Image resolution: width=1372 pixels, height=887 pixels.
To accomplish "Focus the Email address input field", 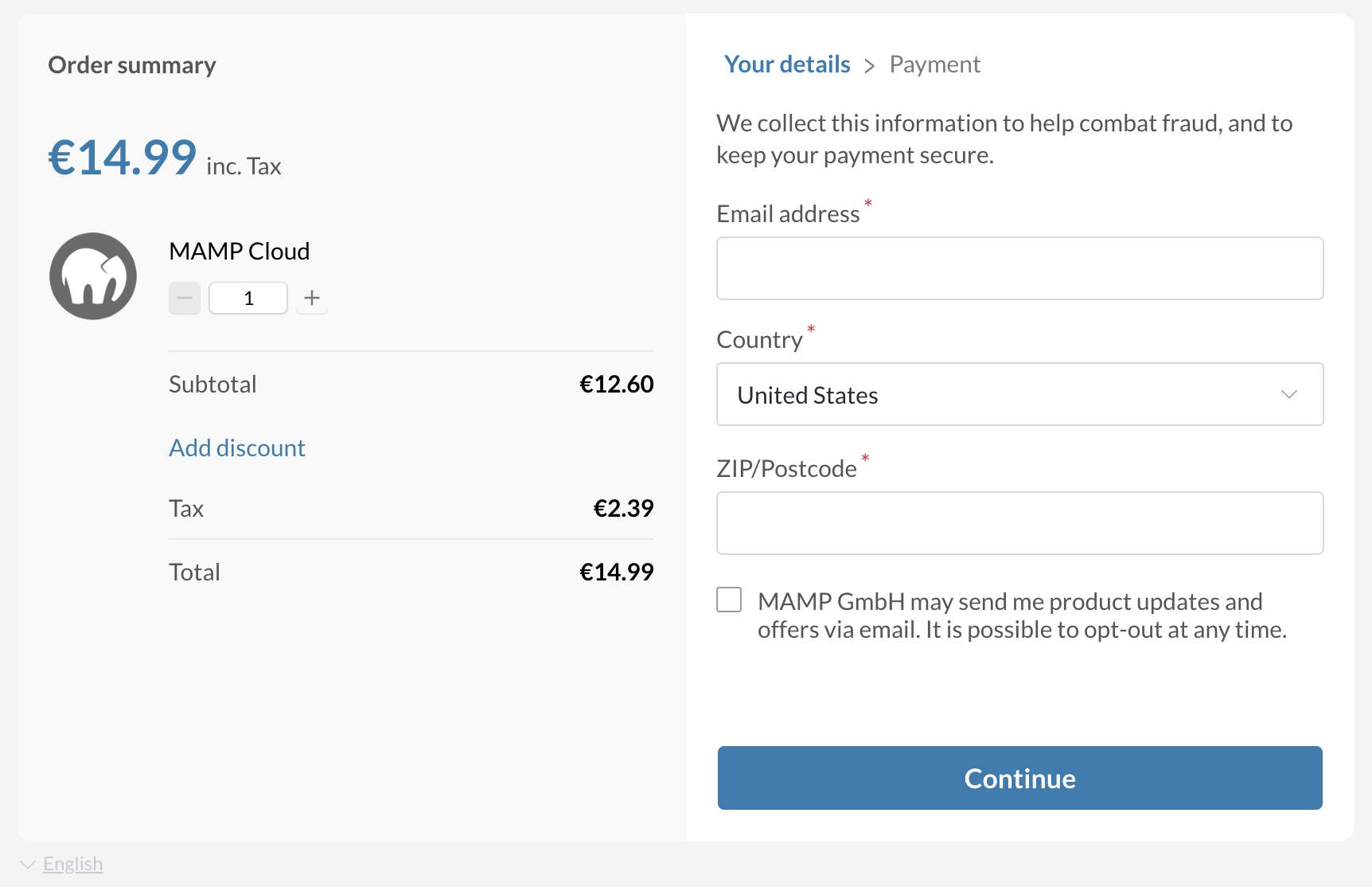I will (x=1019, y=268).
